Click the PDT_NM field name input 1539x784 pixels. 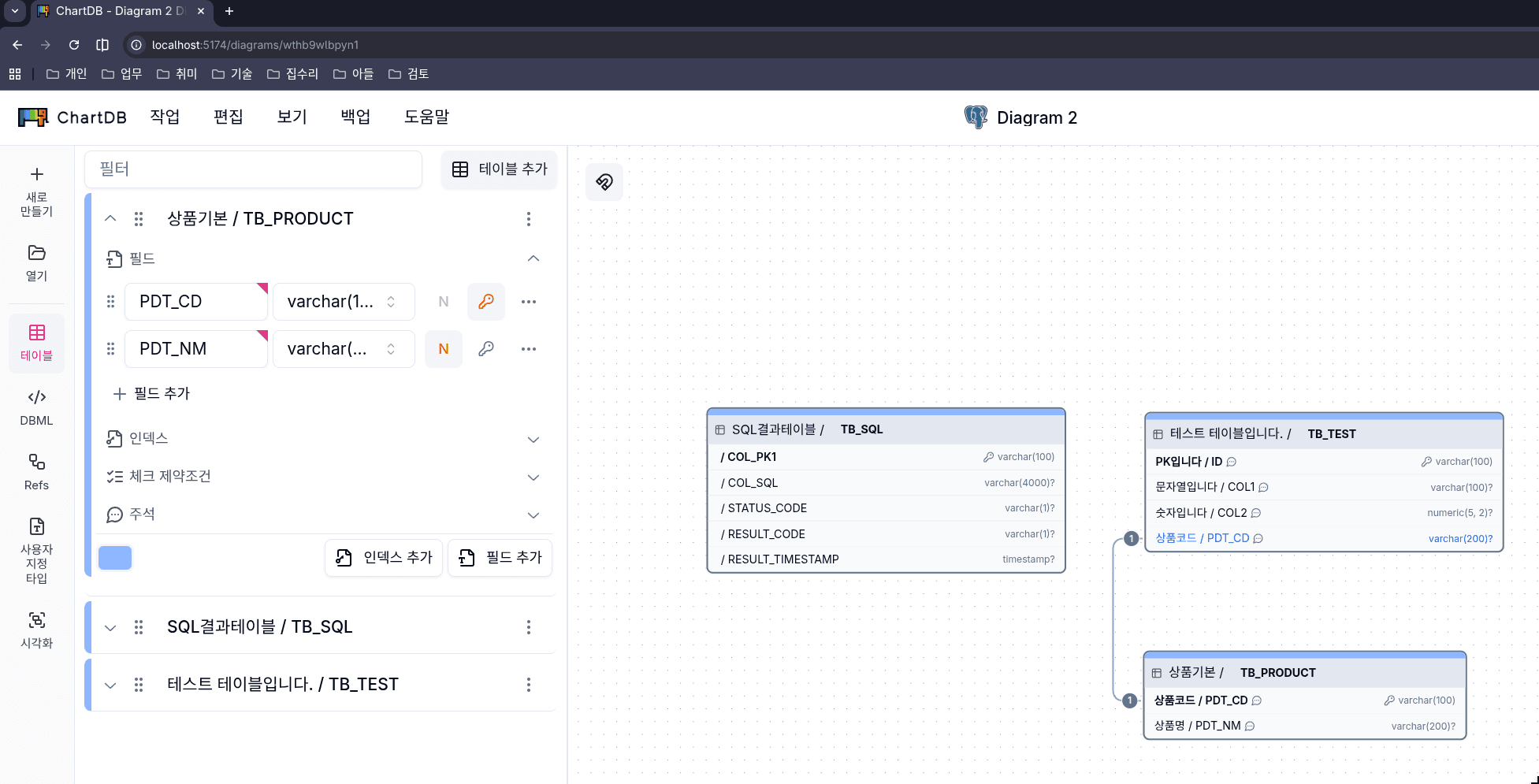click(x=196, y=349)
